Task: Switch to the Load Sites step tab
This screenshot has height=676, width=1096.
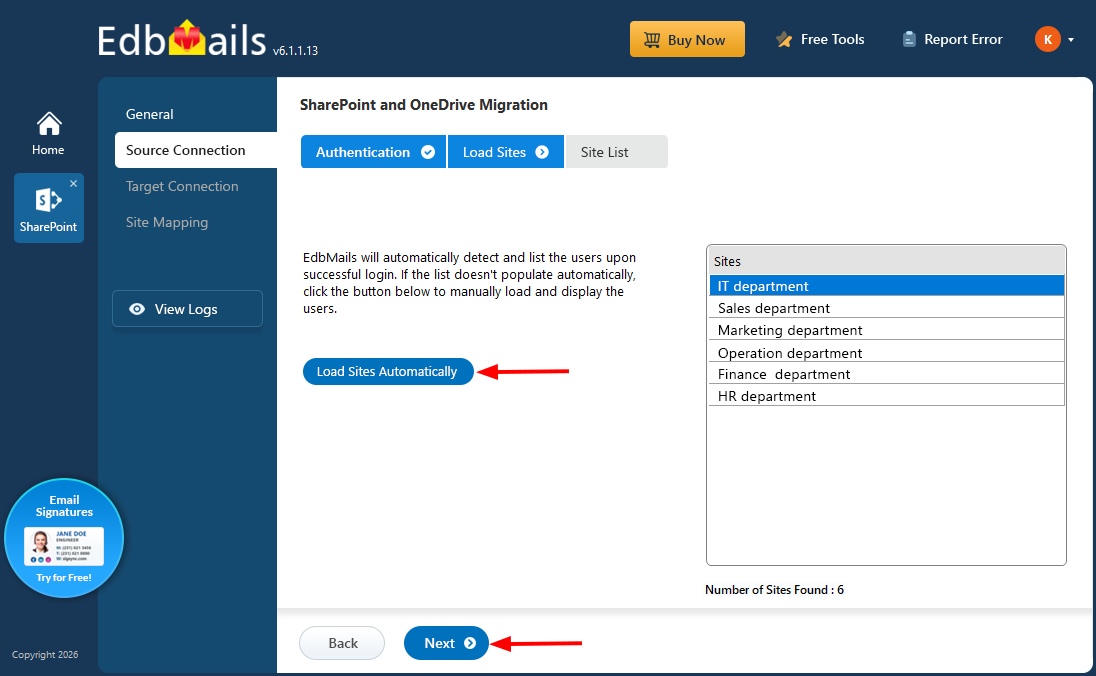Action: [x=505, y=152]
